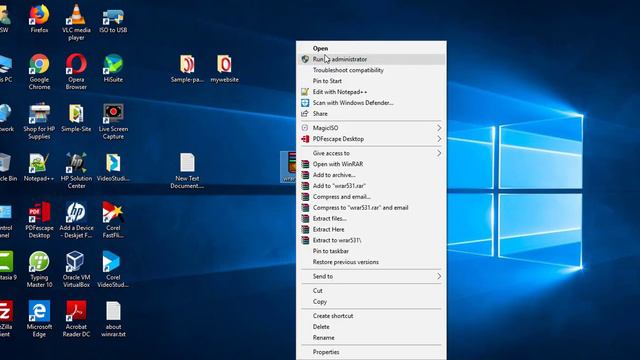Expand the Send to submenu arrow
Image resolution: width=640 pixels, height=360 pixels.
(x=439, y=276)
